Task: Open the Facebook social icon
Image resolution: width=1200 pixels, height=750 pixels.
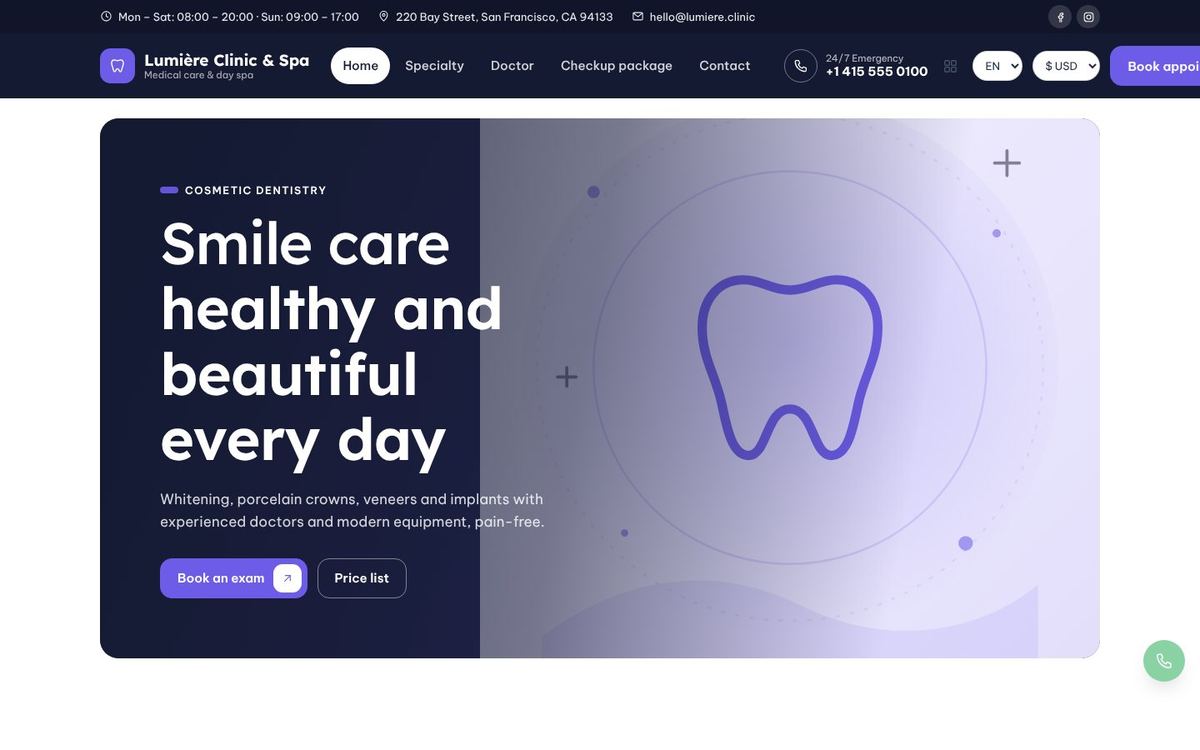Action: tap(1060, 17)
